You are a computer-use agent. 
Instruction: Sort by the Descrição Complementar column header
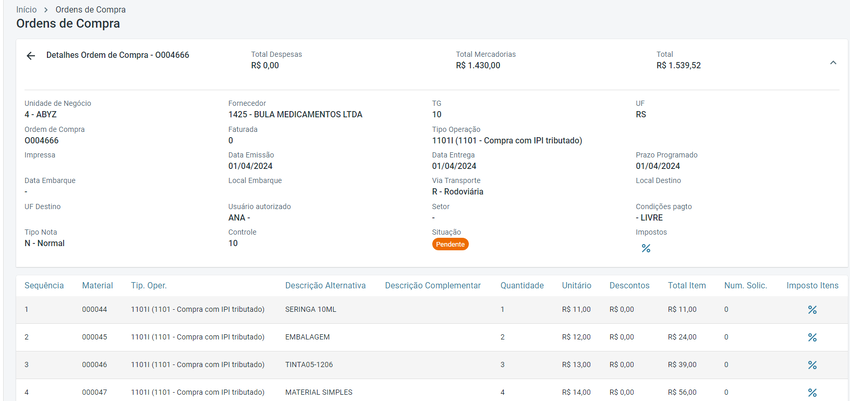pyautogui.click(x=433, y=286)
